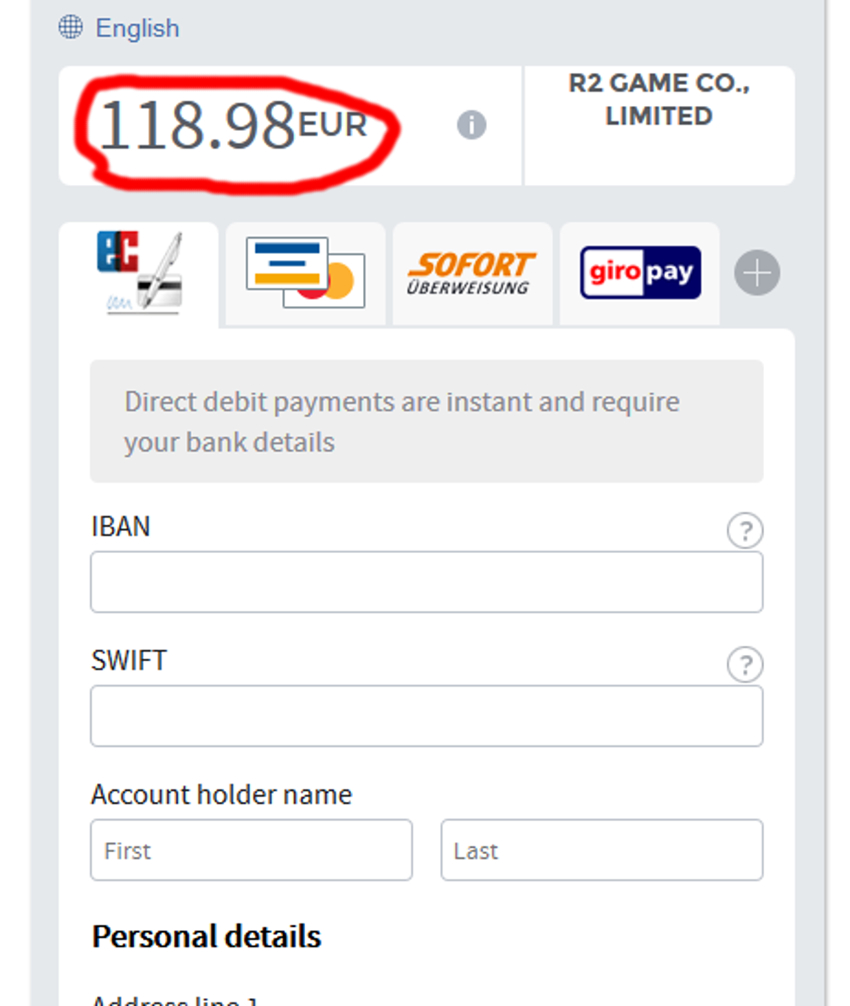Image resolution: width=850 pixels, height=1006 pixels.
Task: Select the giropay payment option
Action: [640, 273]
